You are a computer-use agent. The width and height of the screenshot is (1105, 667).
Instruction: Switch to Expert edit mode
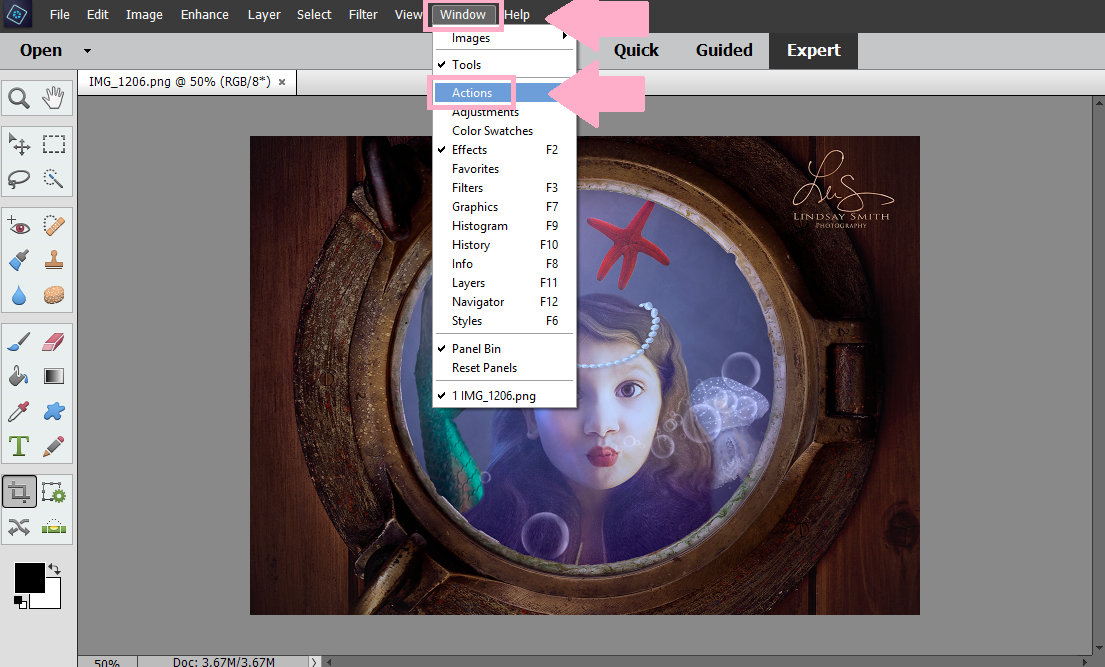click(x=813, y=51)
